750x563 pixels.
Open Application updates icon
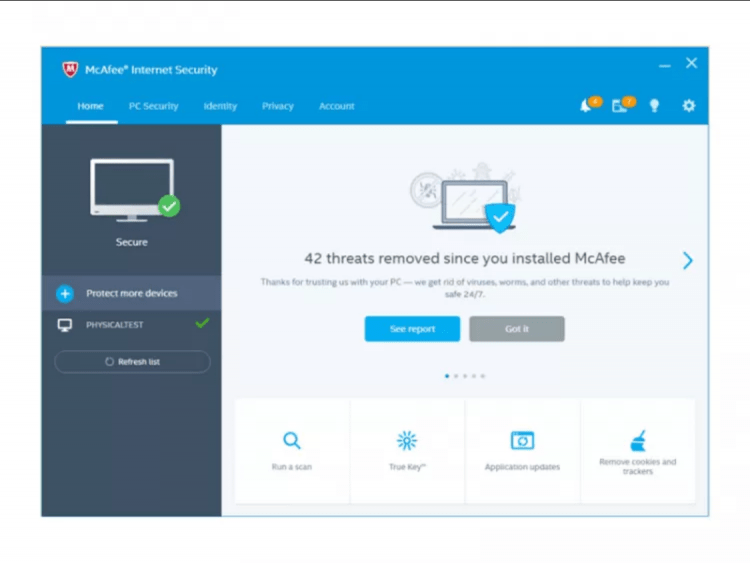click(x=522, y=440)
